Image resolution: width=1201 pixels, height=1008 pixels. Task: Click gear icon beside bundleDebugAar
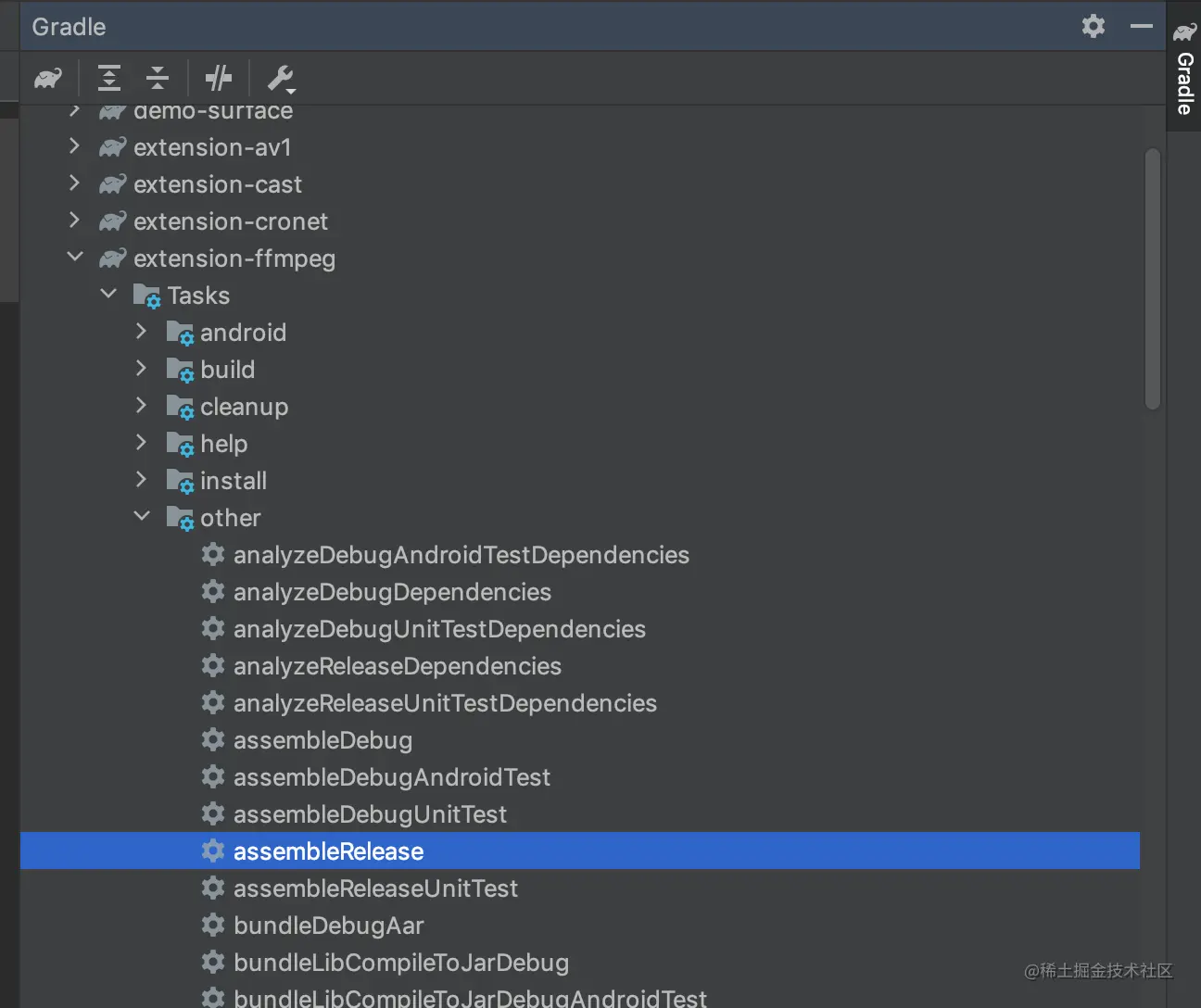(213, 925)
